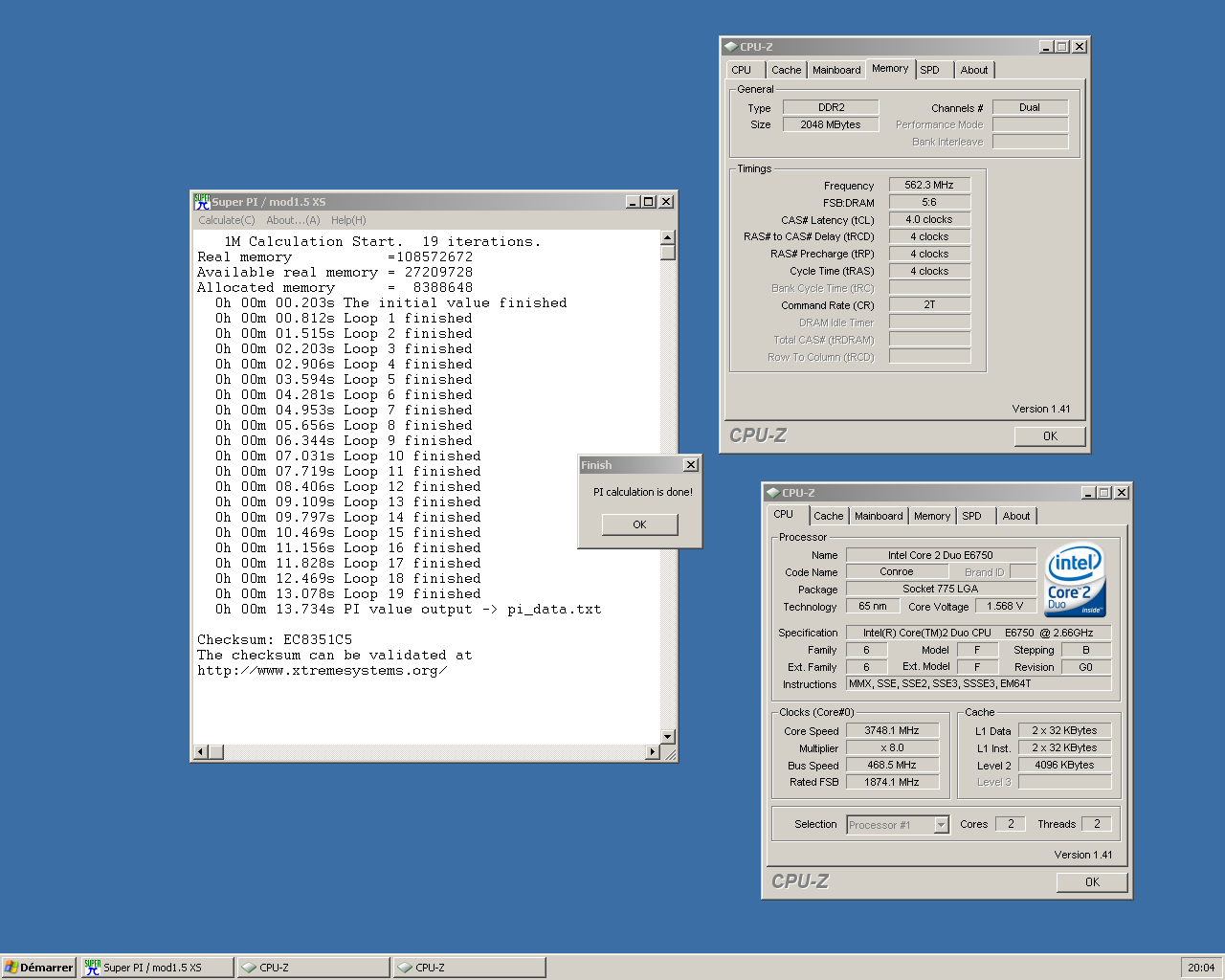This screenshot has height=980, width=1225.
Task: Switch to Cache tab in upper CPU-Z
Action: coord(786,70)
